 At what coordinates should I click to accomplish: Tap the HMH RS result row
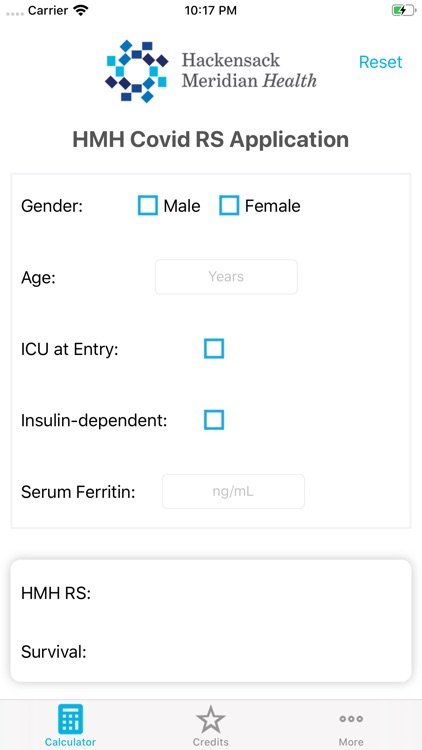click(x=211, y=594)
